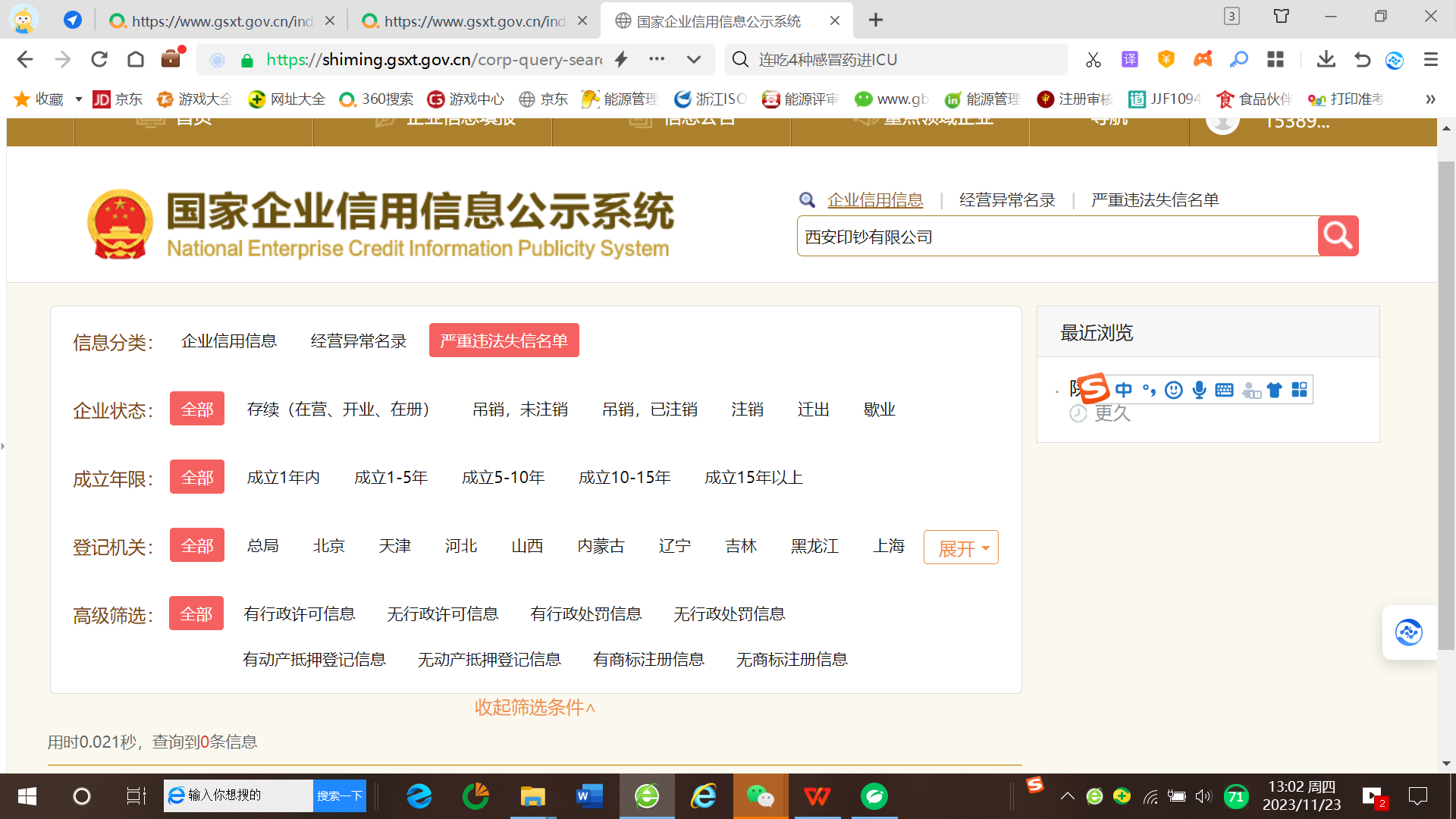Select 经营异常名录 category filter
The height and width of the screenshot is (819, 1456).
click(x=359, y=340)
